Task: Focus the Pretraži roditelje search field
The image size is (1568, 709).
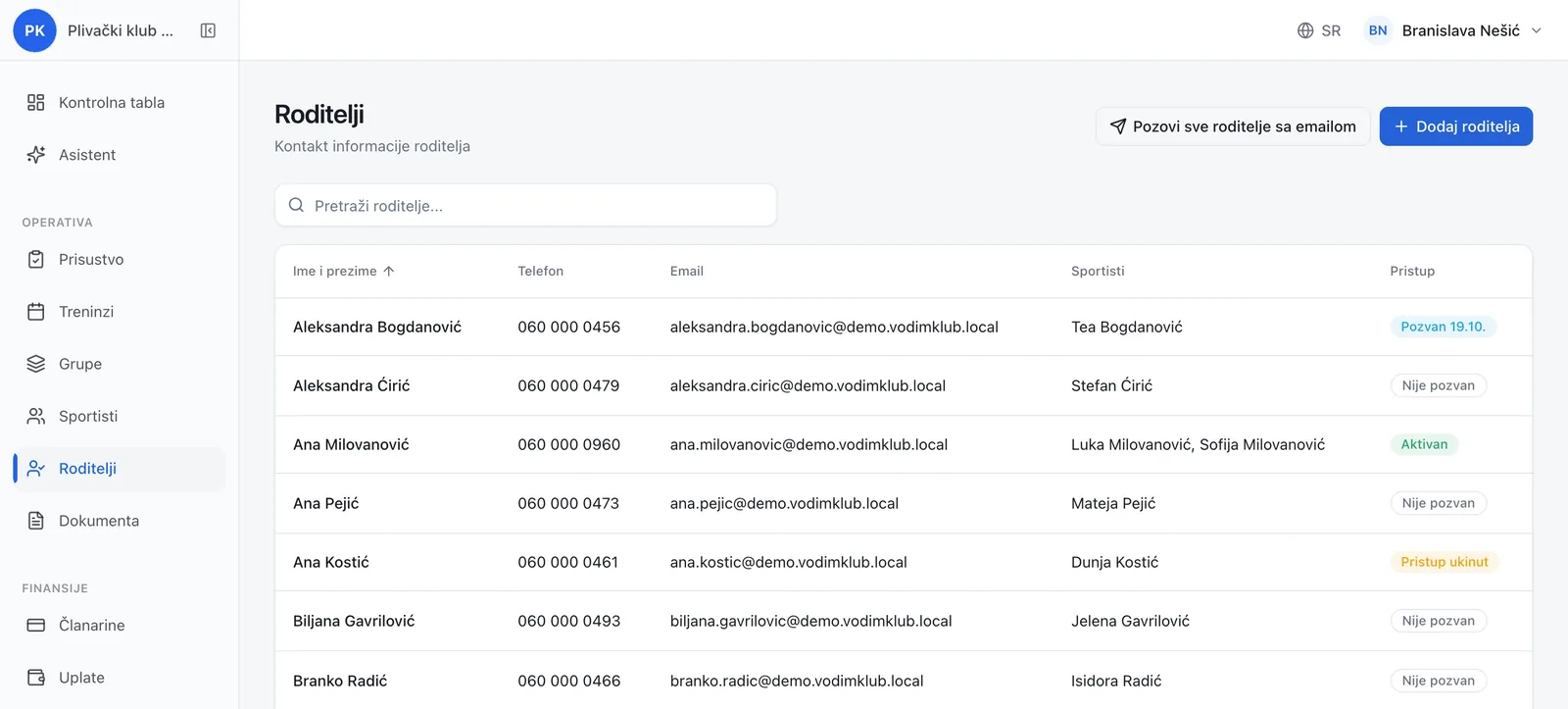Action: [525, 205]
